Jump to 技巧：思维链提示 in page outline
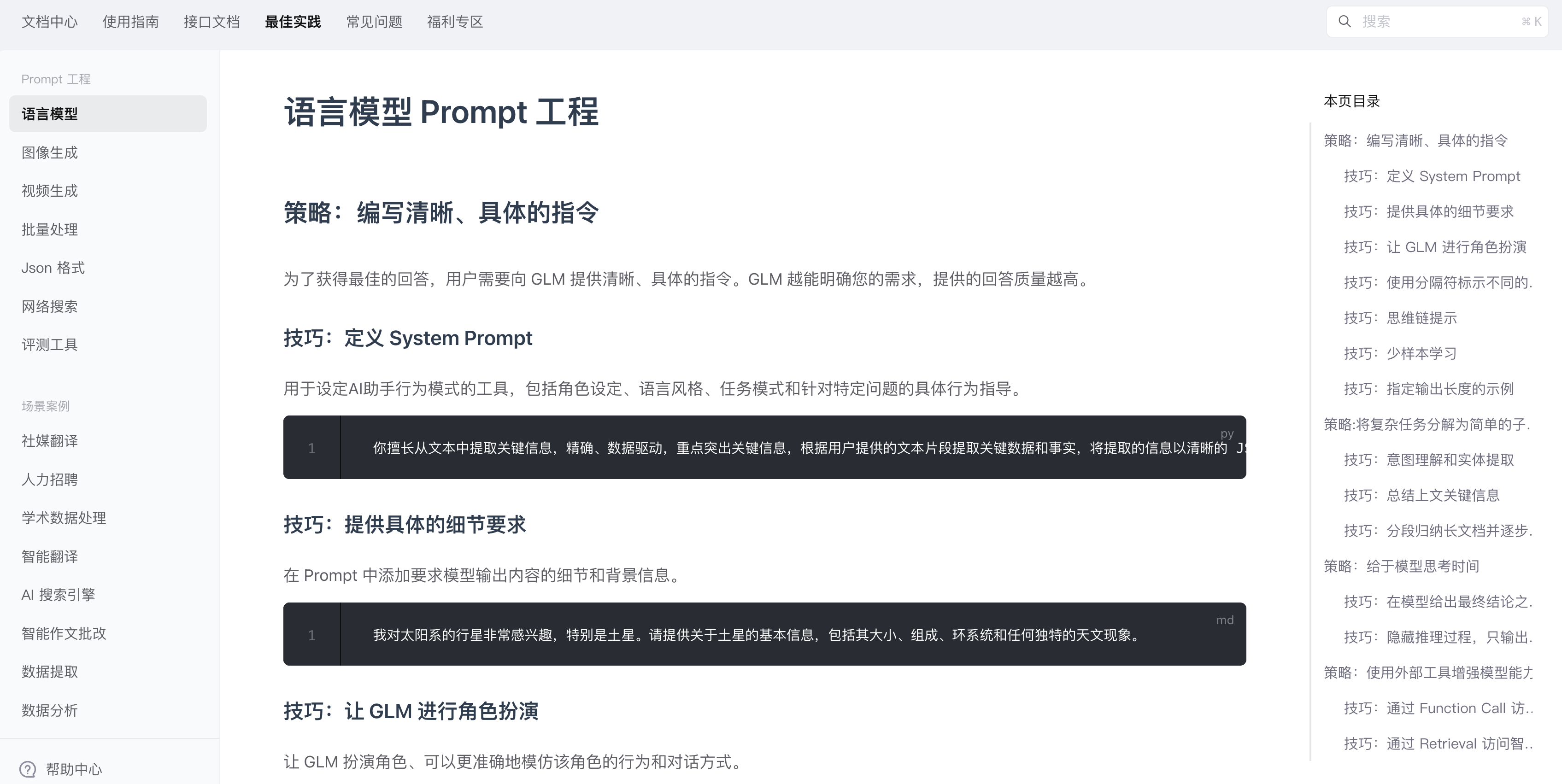This screenshot has width=1562, height=784. pyautogui.click(x=1400, y=318)
